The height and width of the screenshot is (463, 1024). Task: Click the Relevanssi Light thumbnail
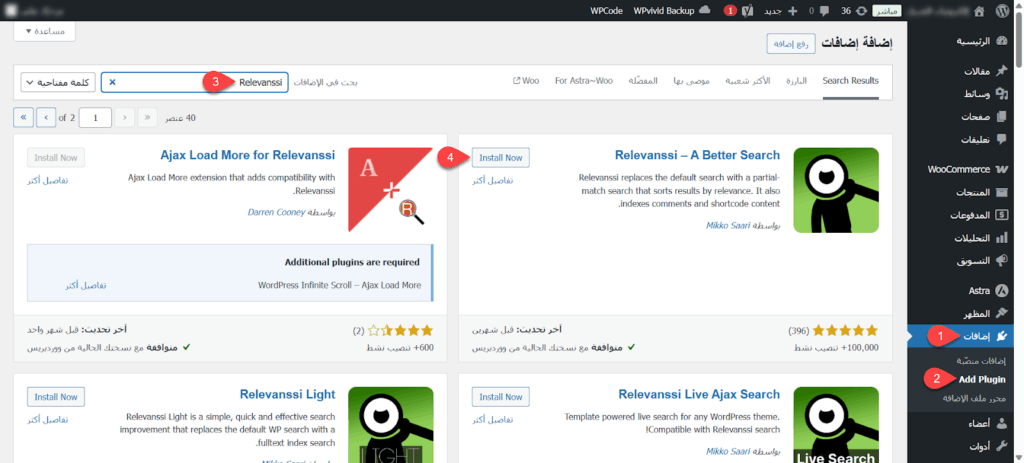point(391,425)
